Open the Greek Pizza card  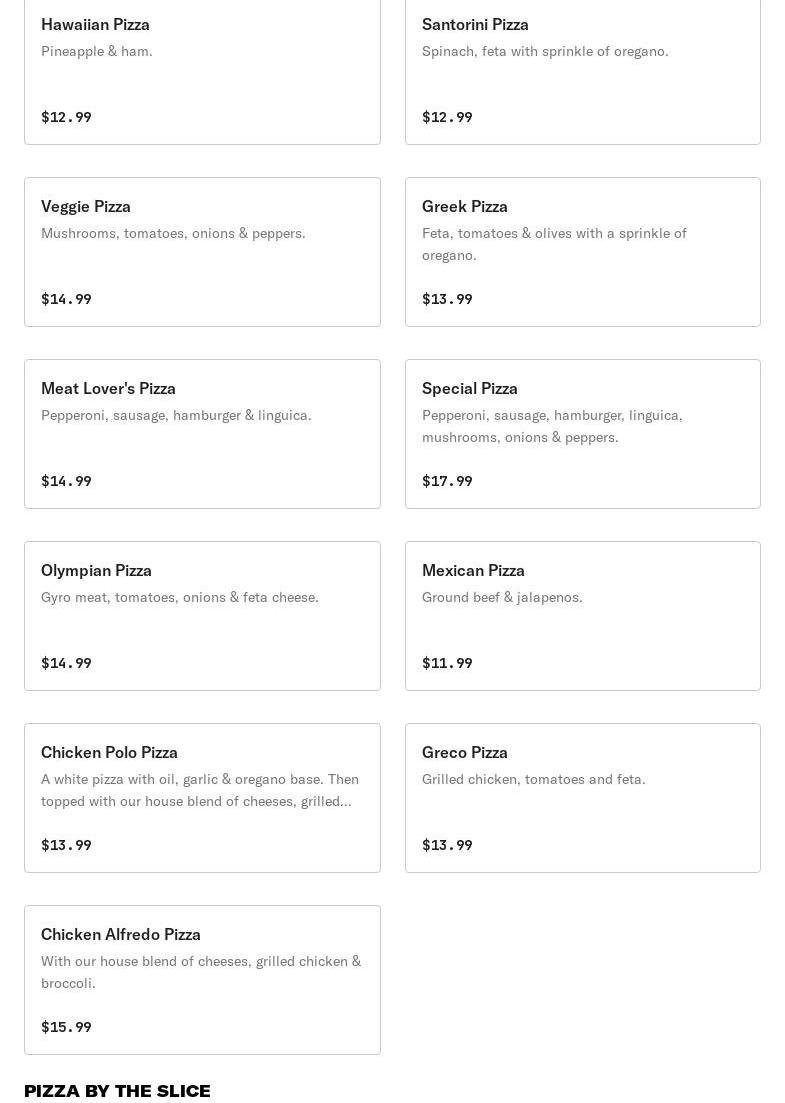(x=582, y=252)
